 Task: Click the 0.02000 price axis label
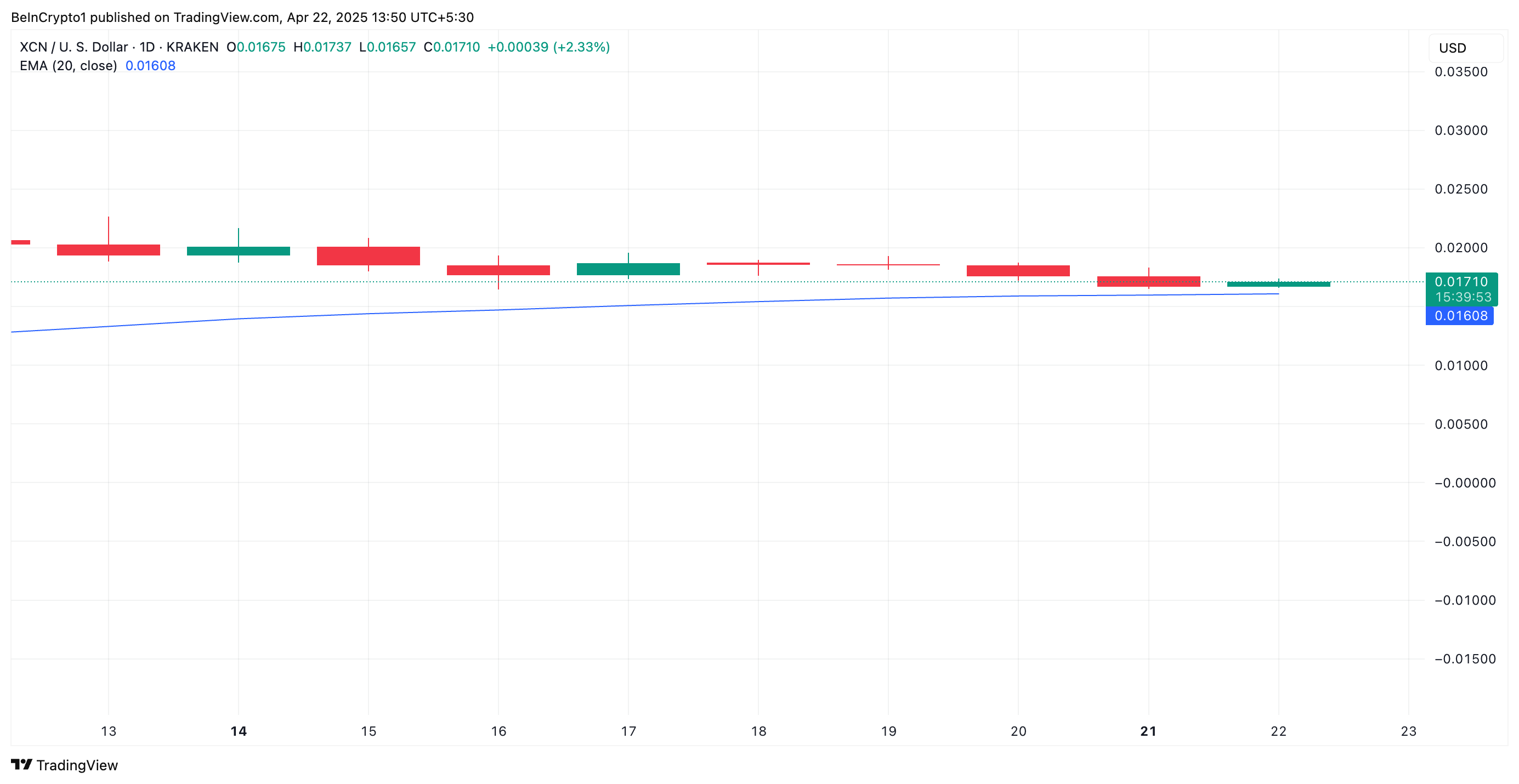click(x=1461, y=248)
